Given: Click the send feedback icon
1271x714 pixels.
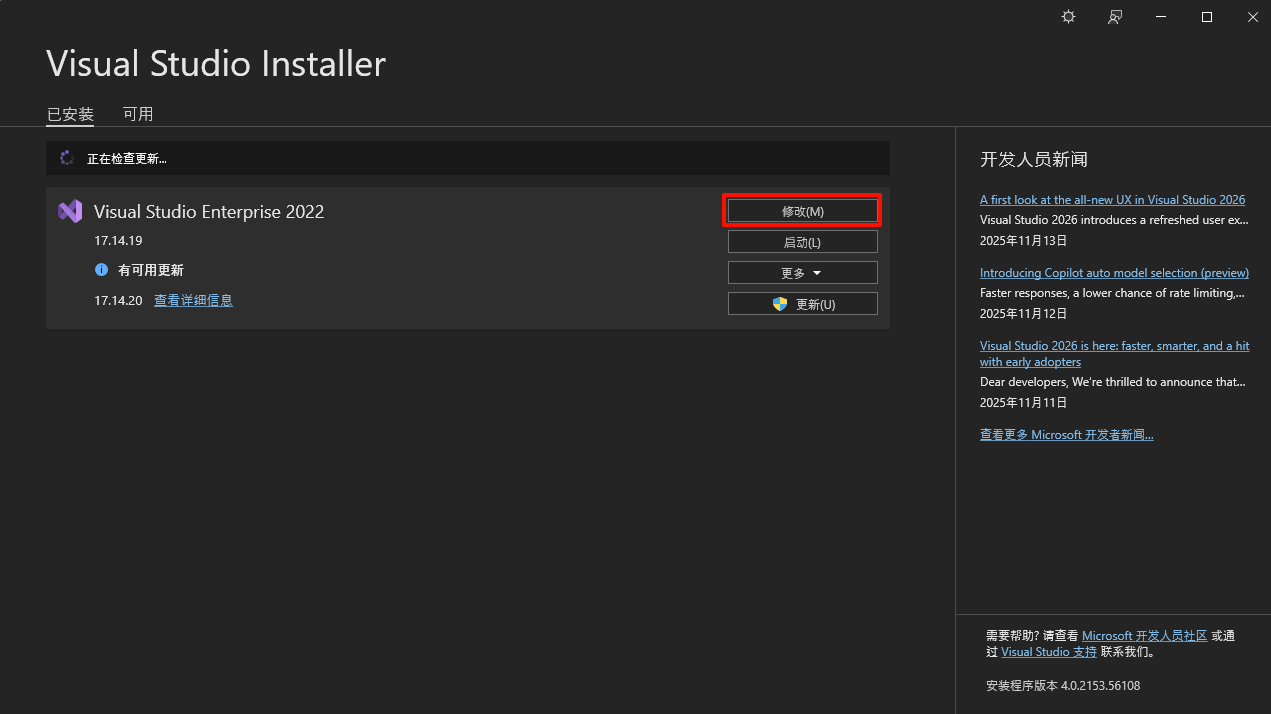Looking at the screenshot, I should click(1114, 17).
